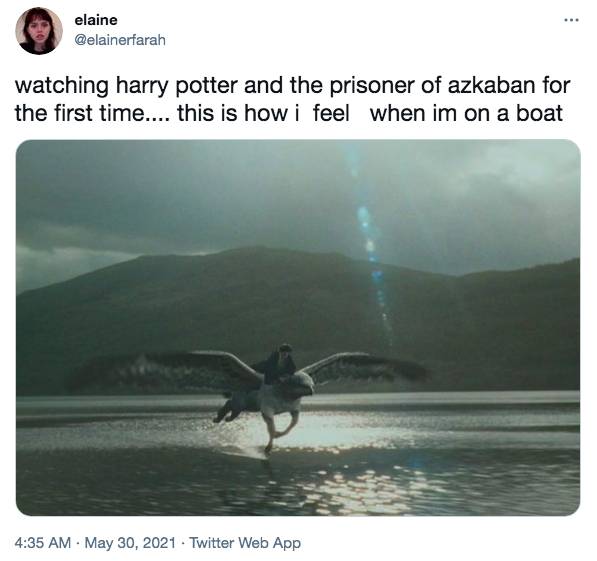This screenshot has width=597, height=561.
Task: Open the three-dot more options menu
Action: pos(571,20)
